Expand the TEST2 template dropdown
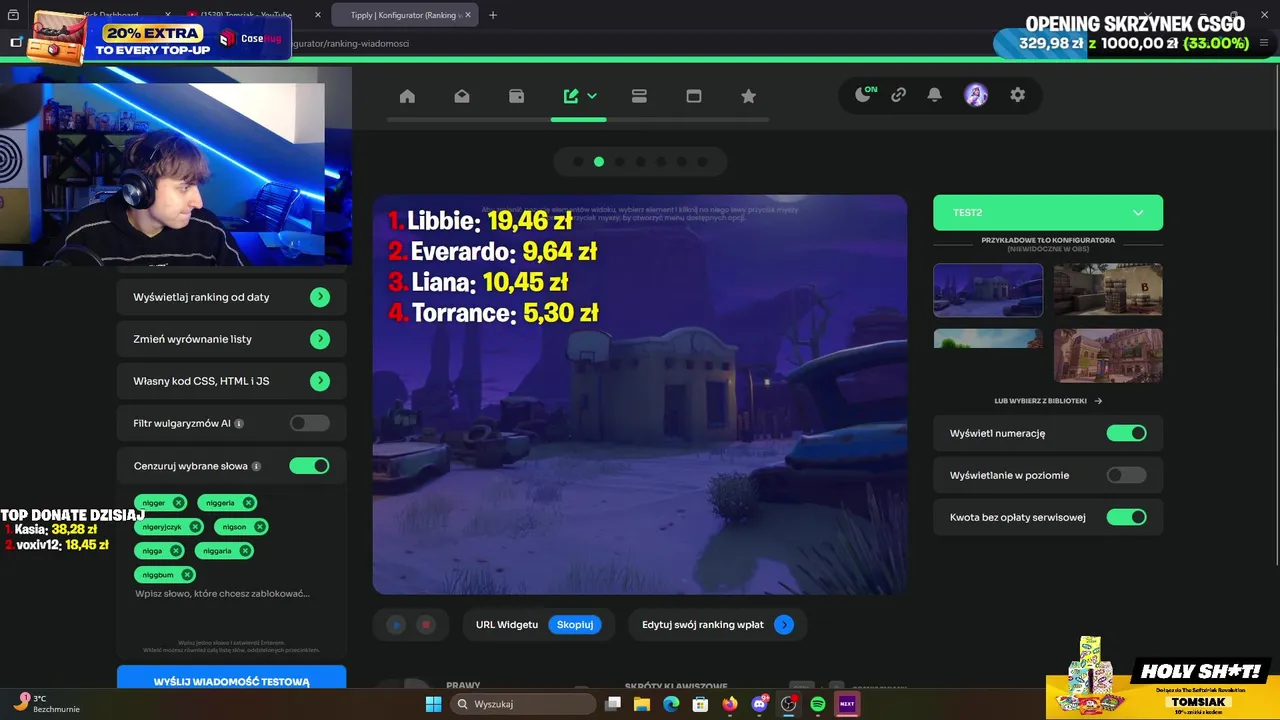 (x=1048, y=212)
